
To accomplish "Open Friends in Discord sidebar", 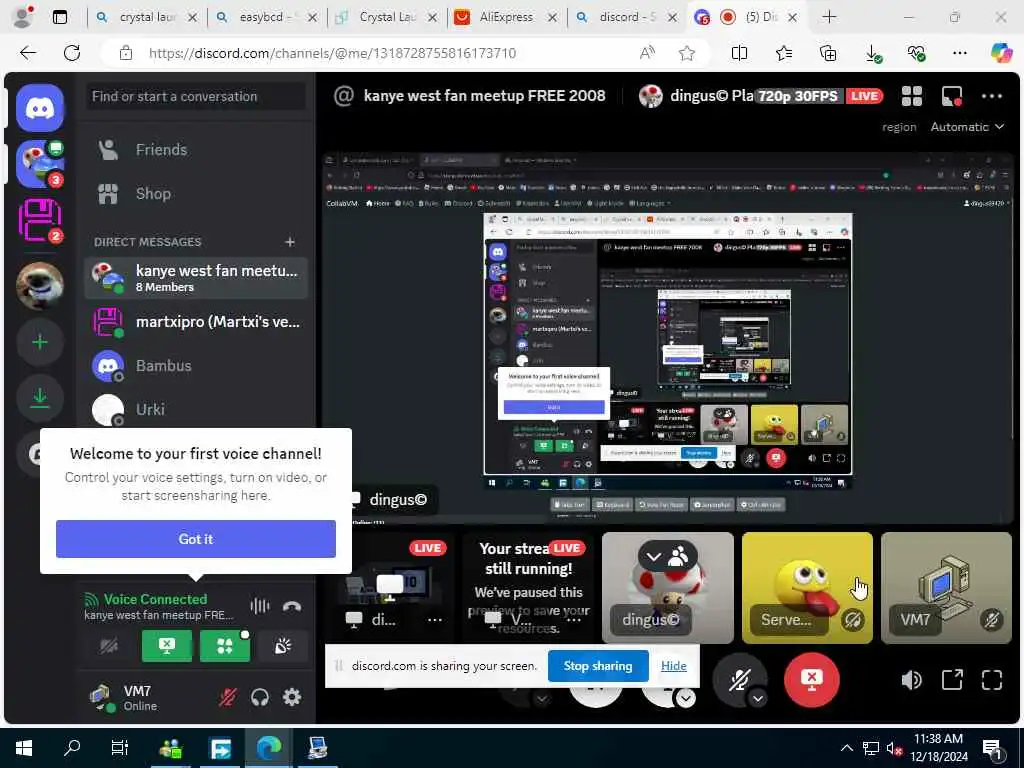I will pos(196,150).
